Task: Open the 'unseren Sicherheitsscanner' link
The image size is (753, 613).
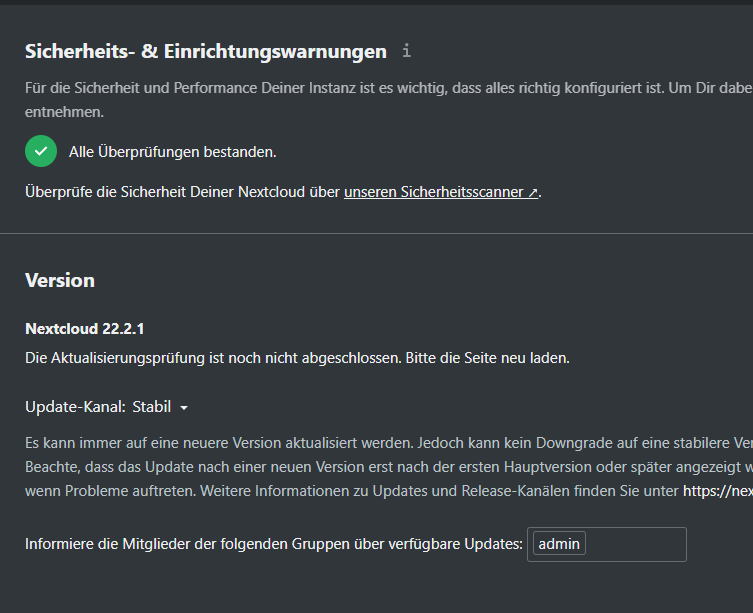Action: tap(440, 192)
